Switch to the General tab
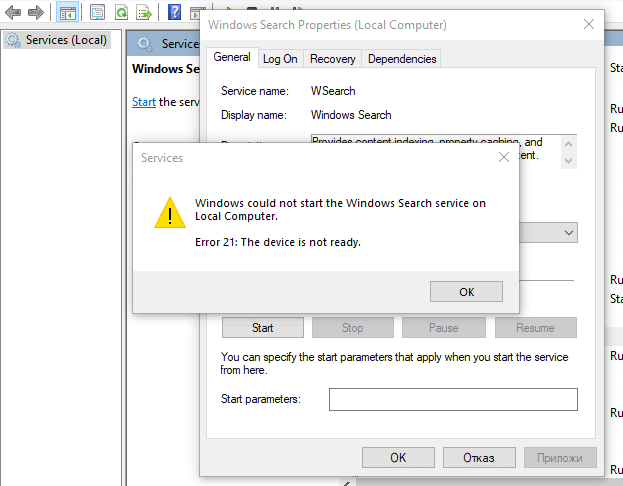 232,57
